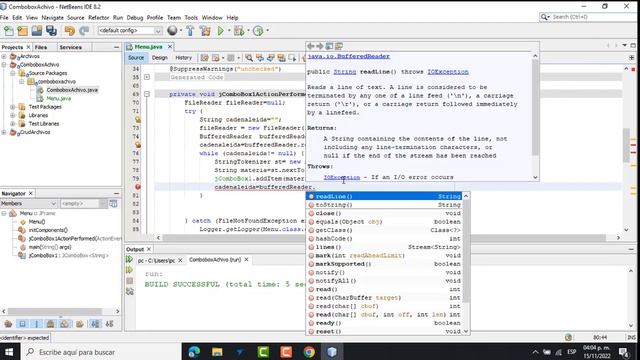Click the New File toolbar icon
This screenshot has height=360, width=640.
pos(8,31)
